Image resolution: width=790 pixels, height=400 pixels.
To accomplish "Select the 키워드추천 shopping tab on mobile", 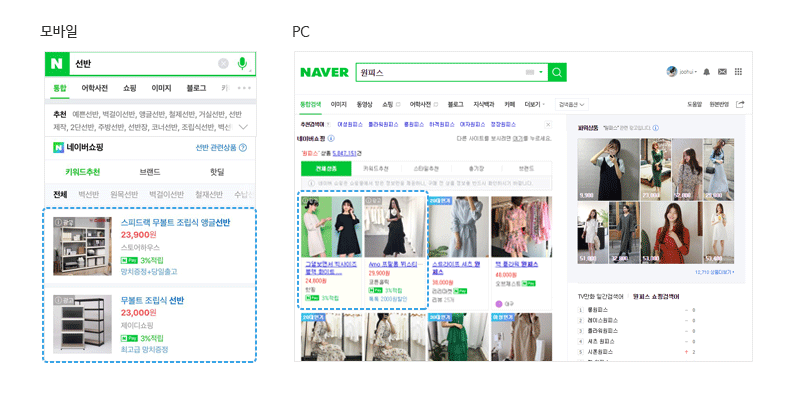I will click(83, 172).
